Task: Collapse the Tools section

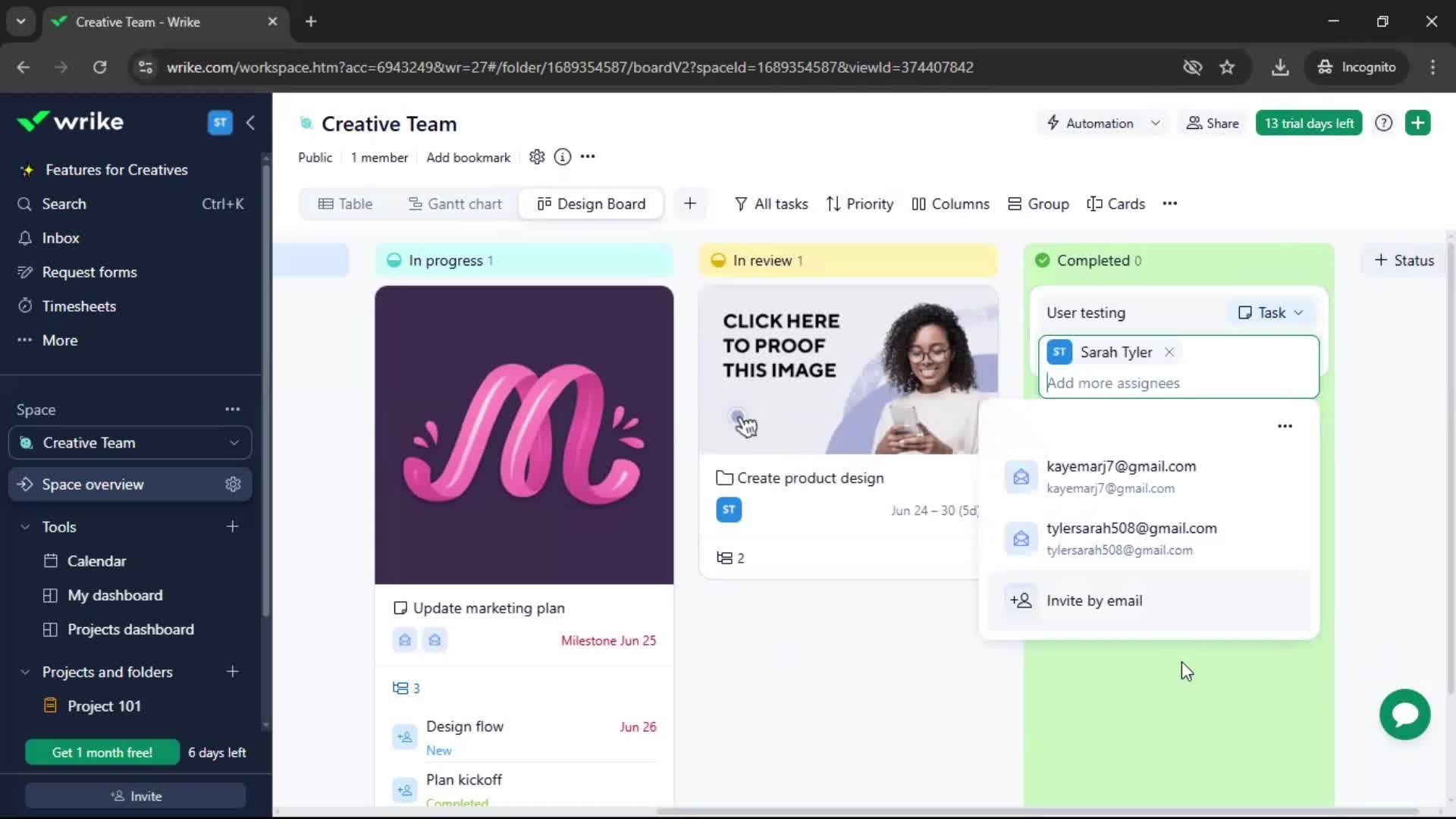Action: coord(25,527)
